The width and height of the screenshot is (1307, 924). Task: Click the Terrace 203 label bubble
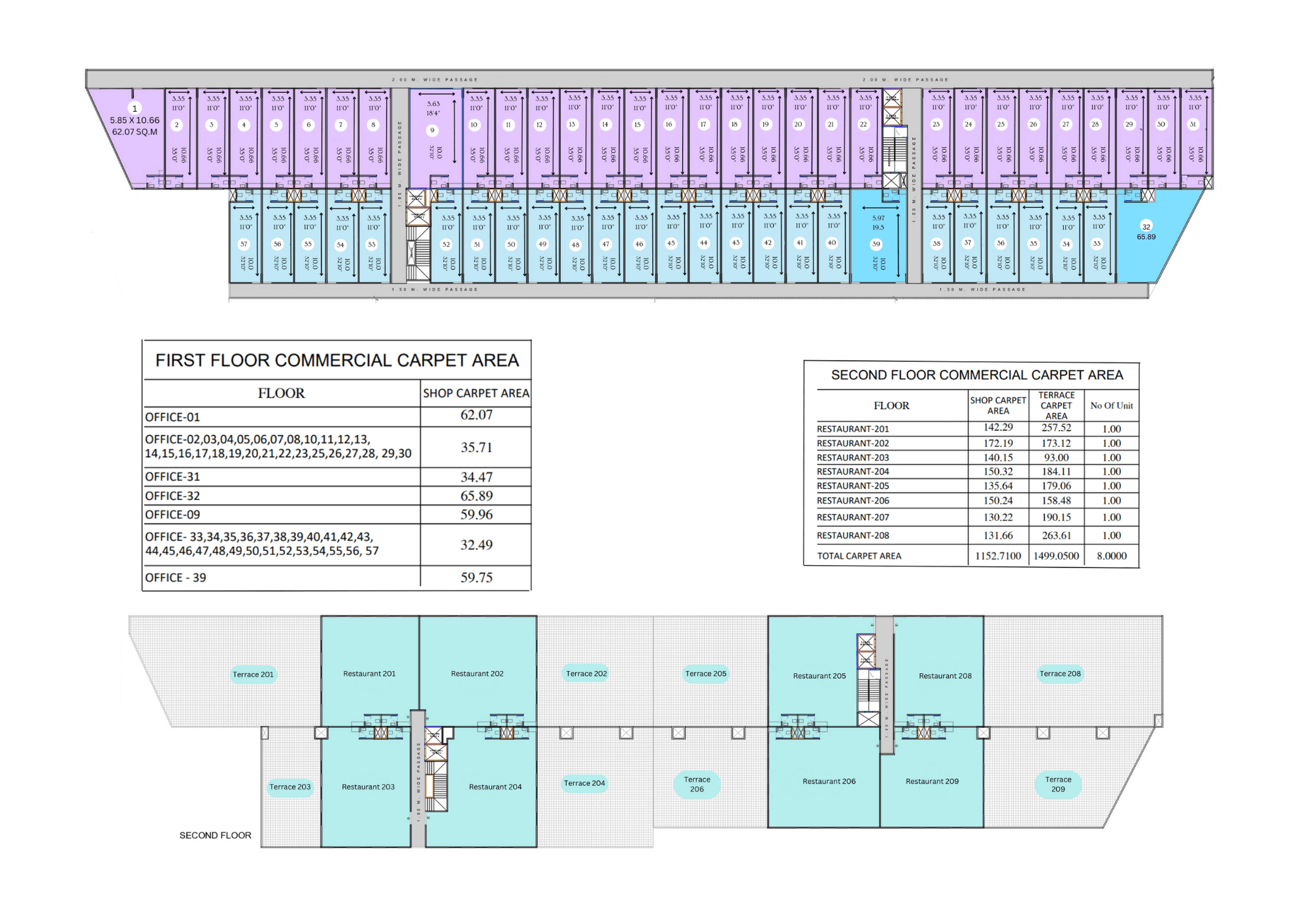(290, 787)
